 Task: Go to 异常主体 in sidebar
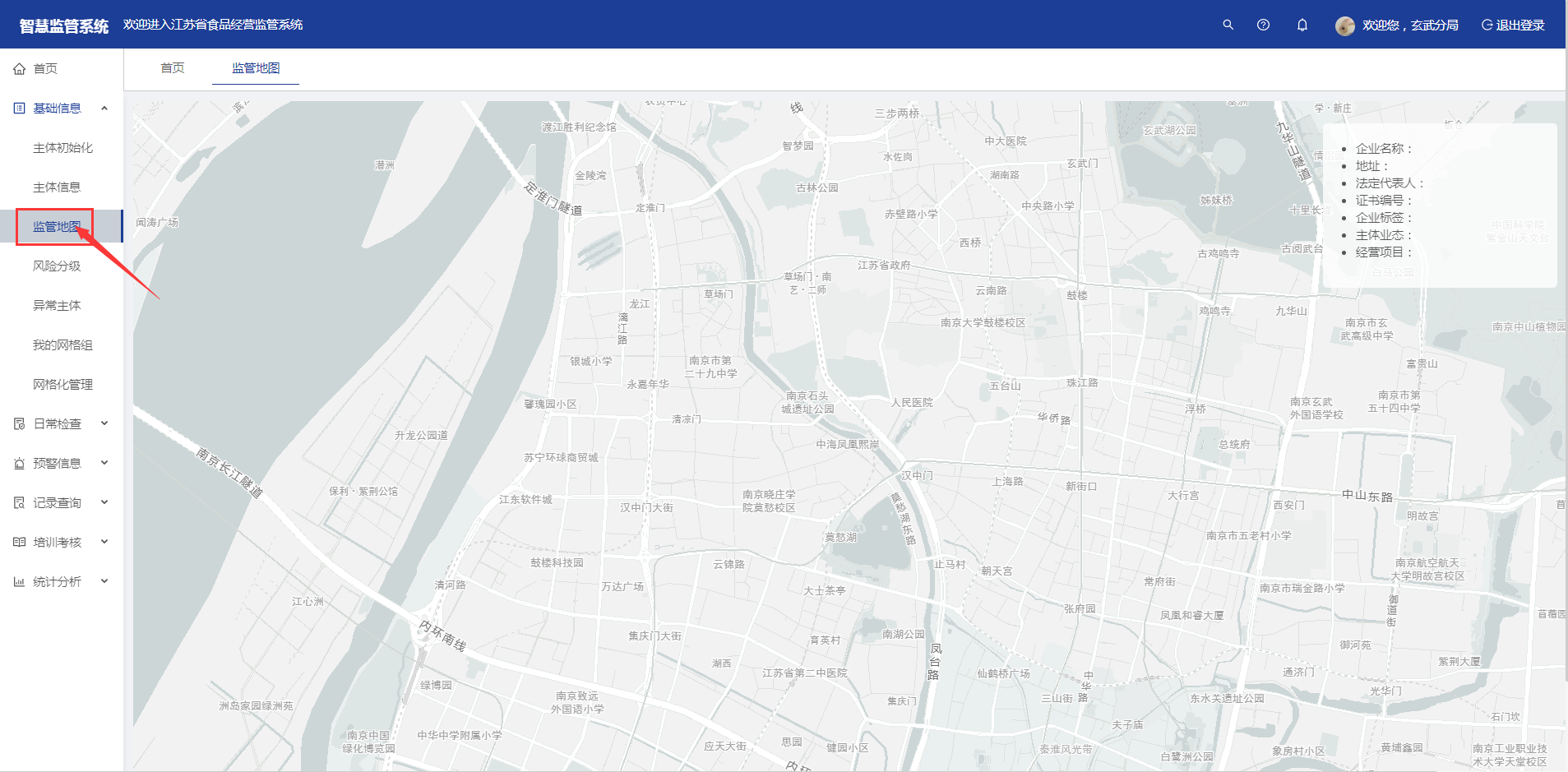(57, 306)
